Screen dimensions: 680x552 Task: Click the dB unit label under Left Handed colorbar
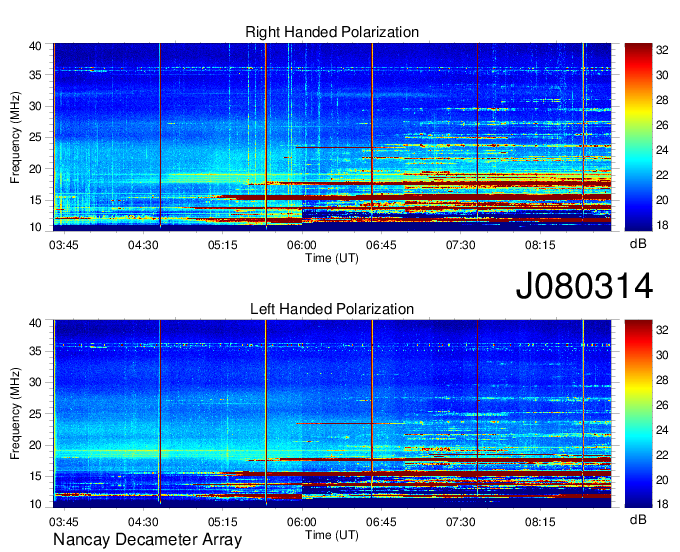tap(638, 519)
